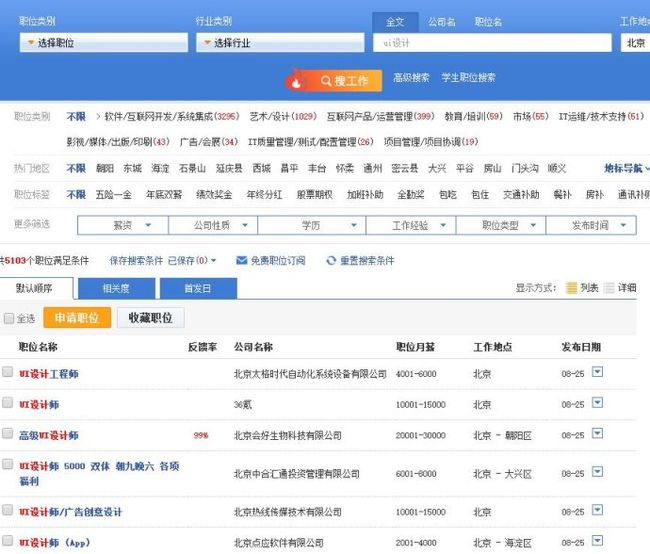Screen dimensions: 650x554
Task: Switch to 详细 detail view icon
Action: [x=609, y=288]
